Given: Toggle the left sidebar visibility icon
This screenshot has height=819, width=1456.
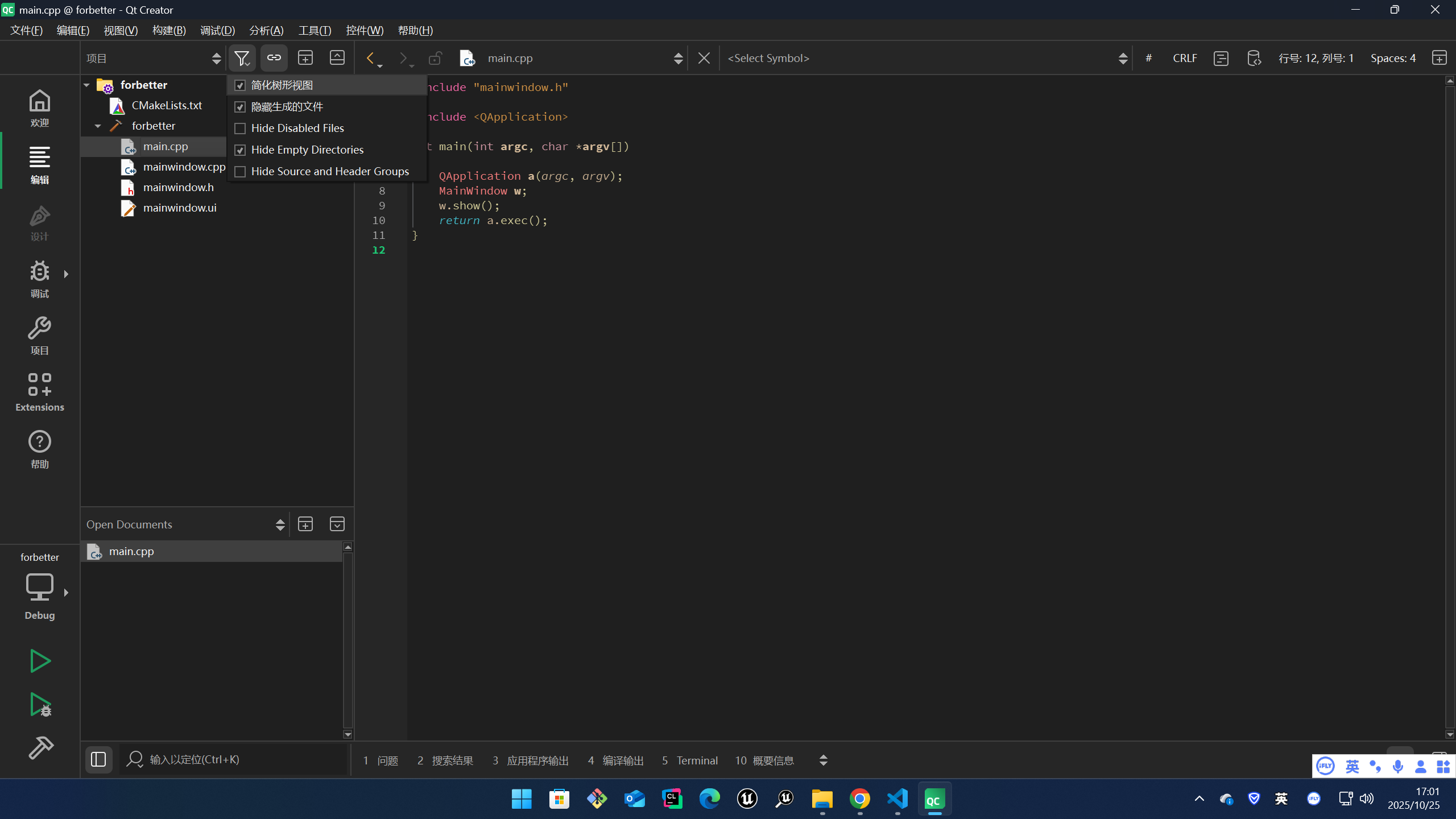Looking at the screenshot, I should pyautogui.click(x=98, y=759).
